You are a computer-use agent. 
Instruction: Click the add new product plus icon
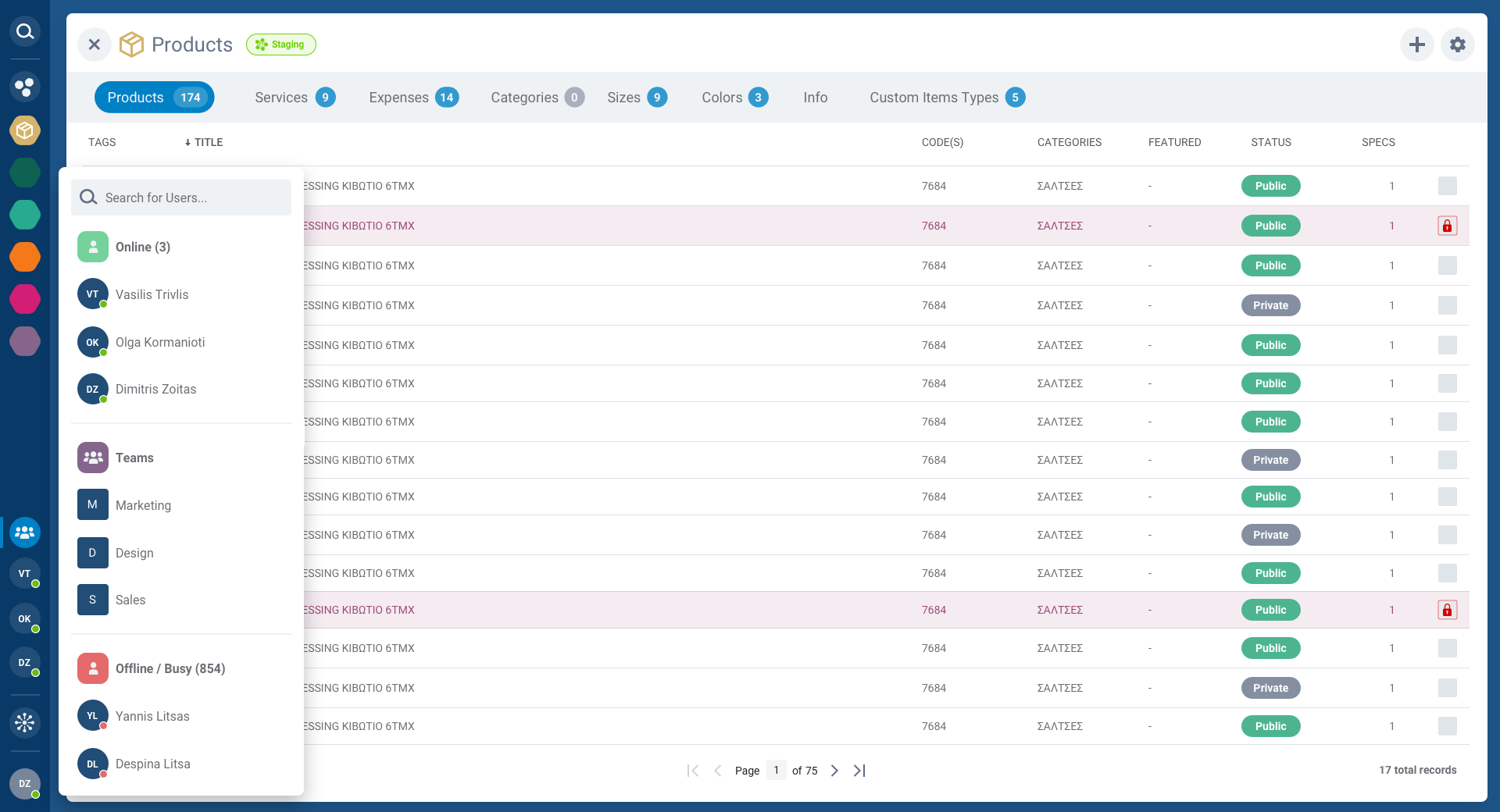click(1416, 45)
